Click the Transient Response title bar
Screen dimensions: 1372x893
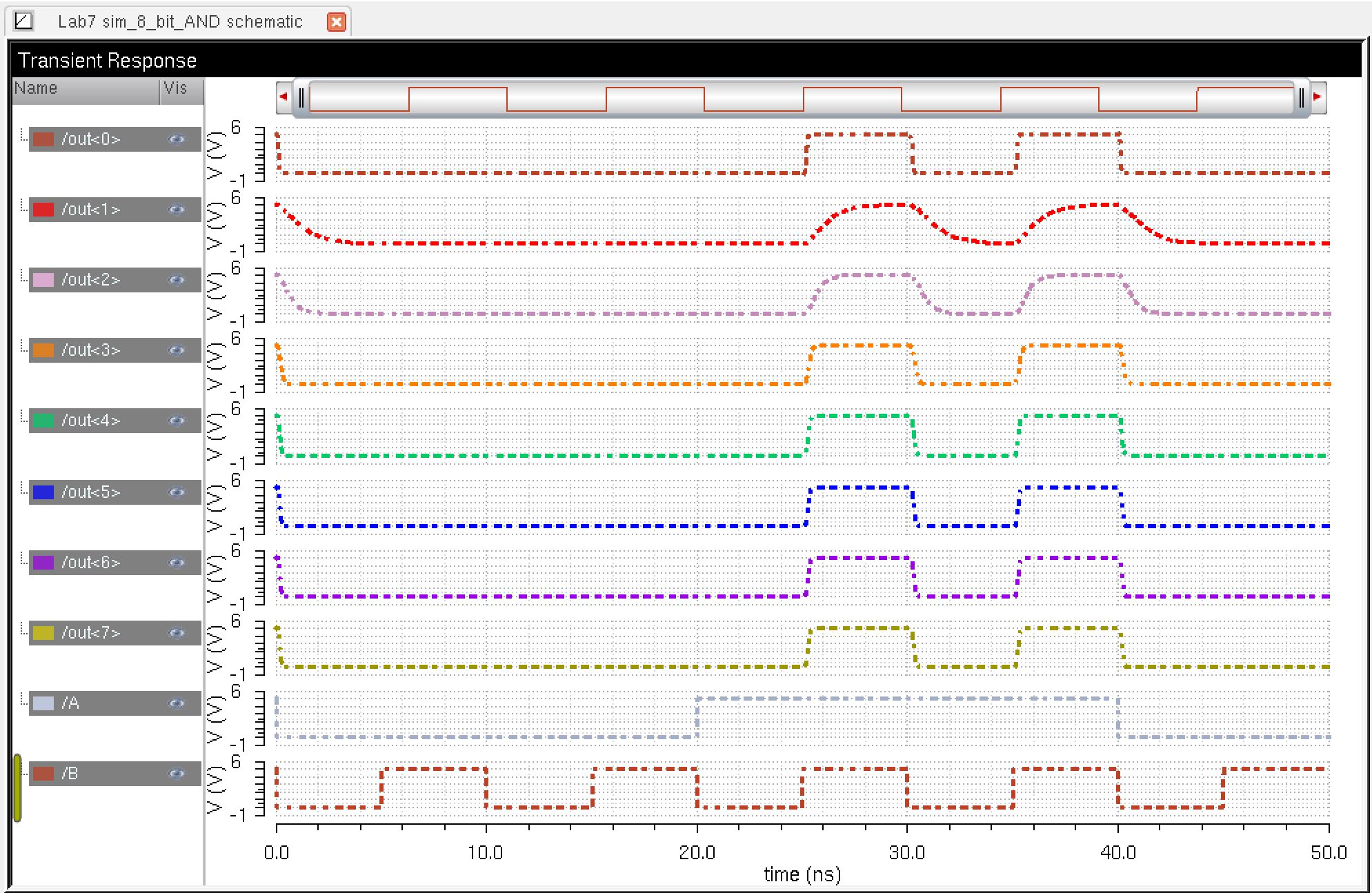point(687,61)
